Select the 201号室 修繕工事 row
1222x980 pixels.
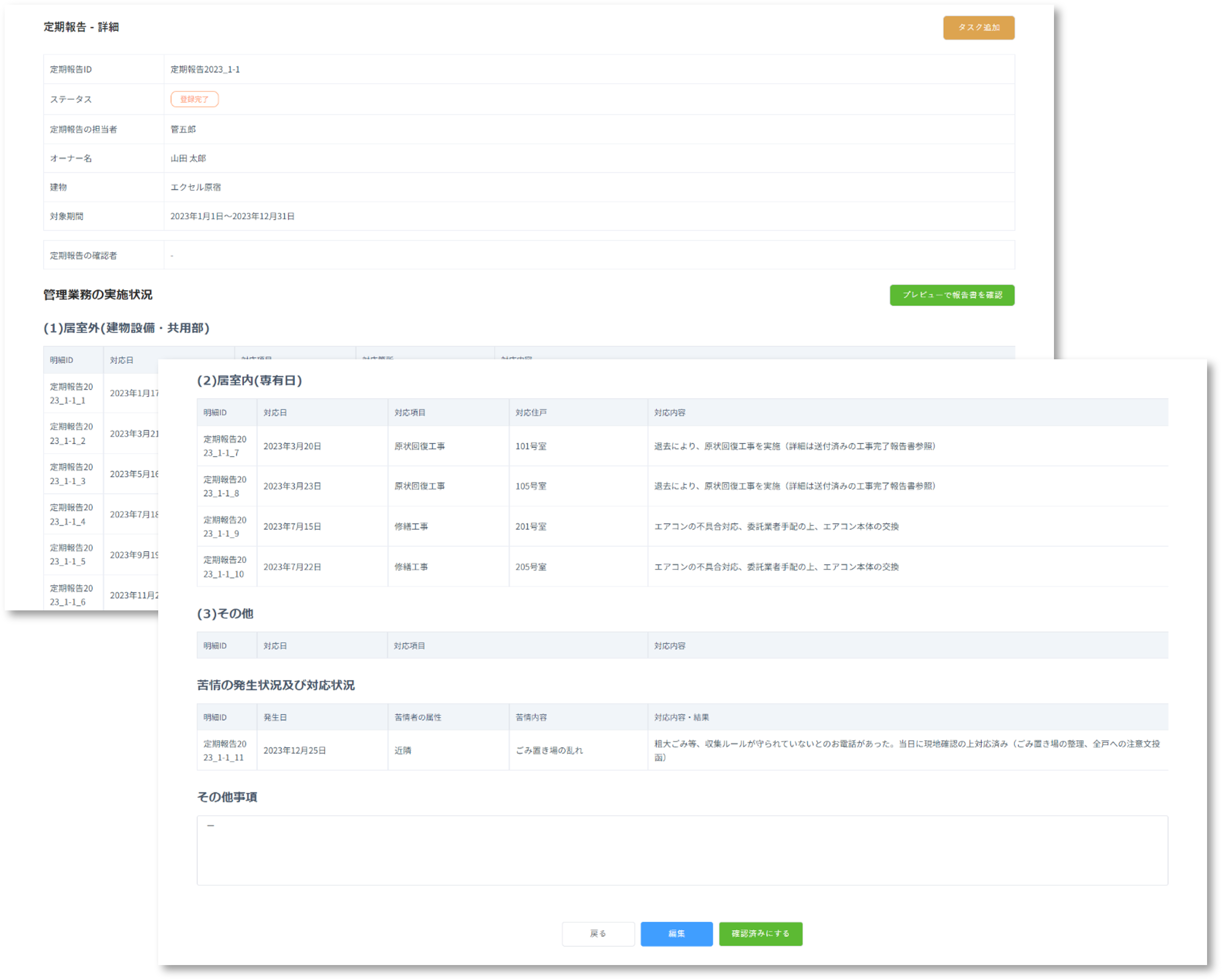pos(530,526)
